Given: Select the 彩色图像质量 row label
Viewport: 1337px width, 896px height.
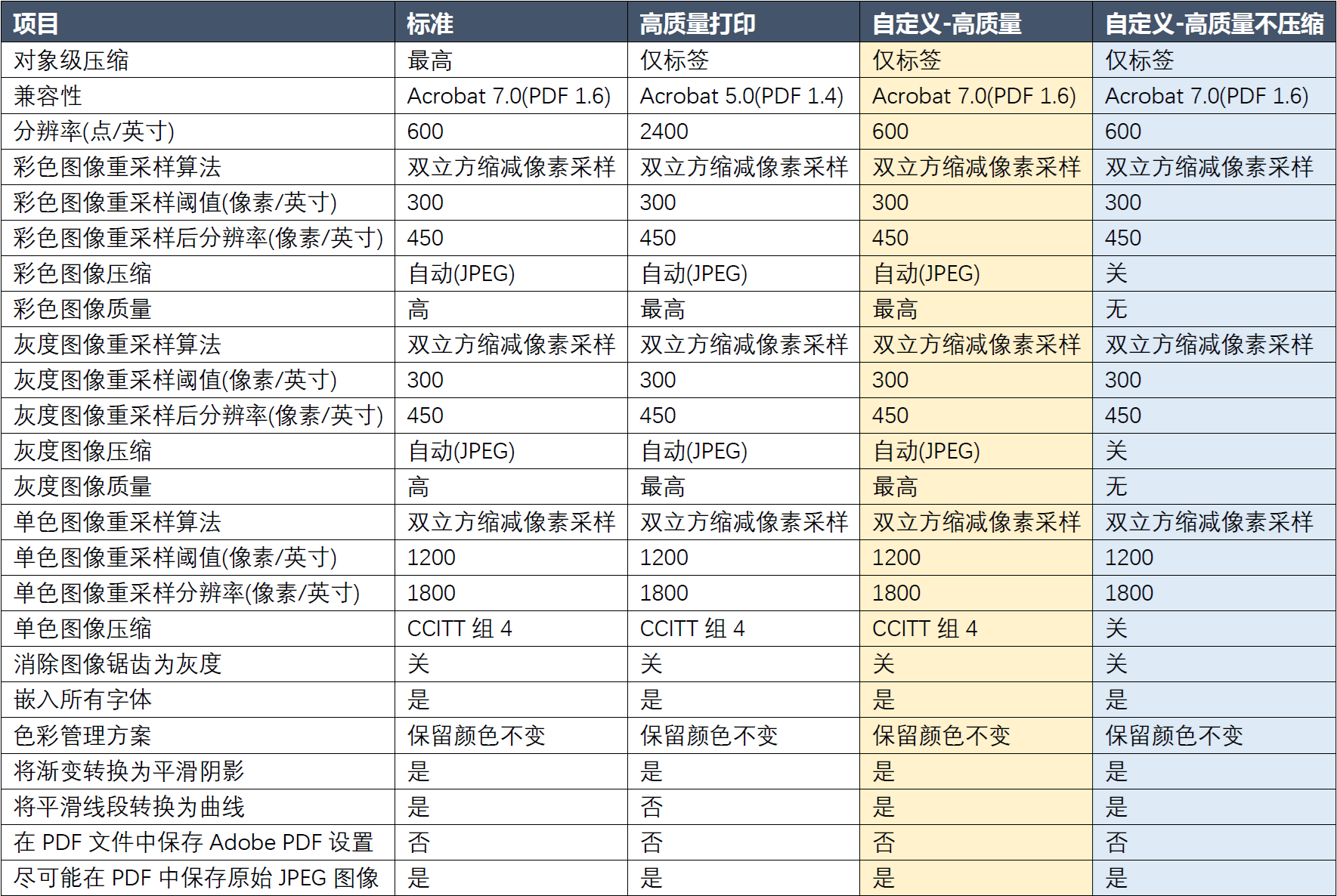Looking at the screenshot, I should tap(82, 309).
